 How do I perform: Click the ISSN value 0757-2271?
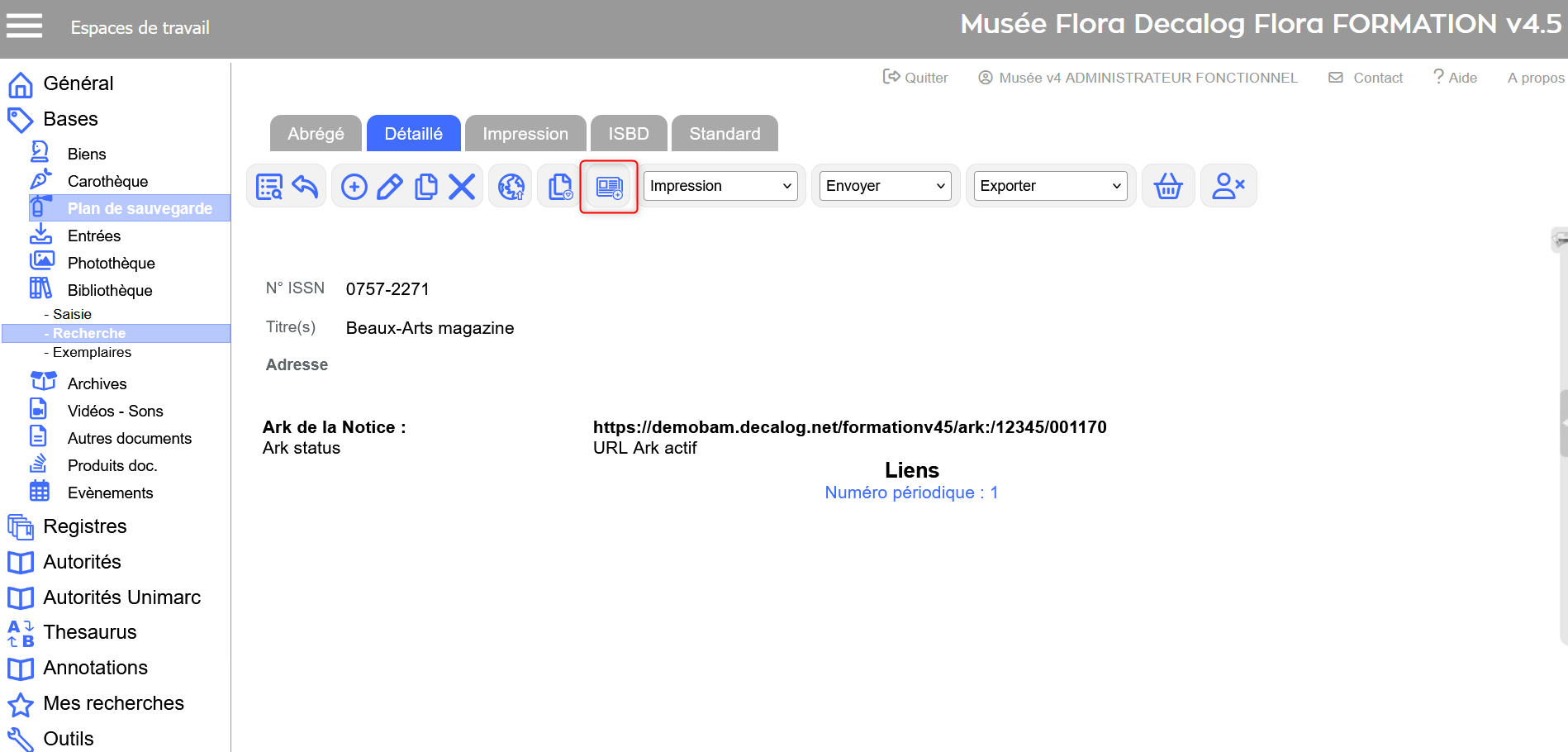click(387, 289)
